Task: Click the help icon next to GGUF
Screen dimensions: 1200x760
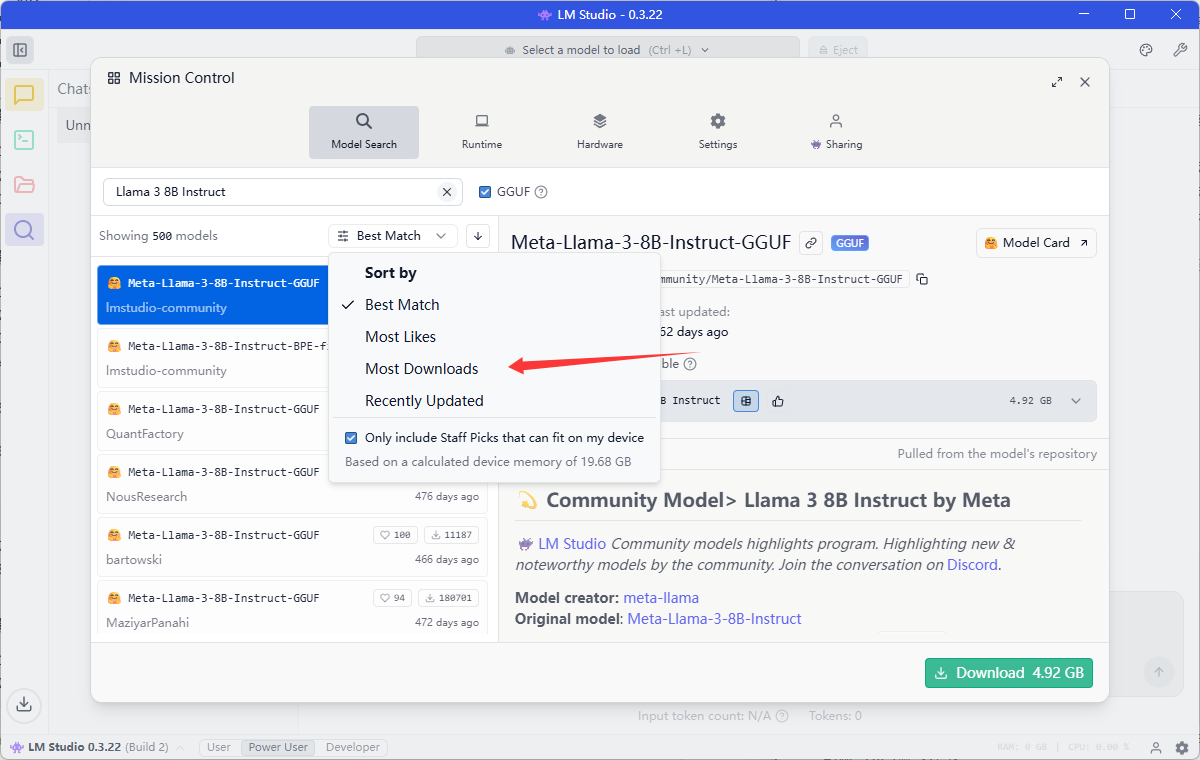Action: [541, 192]
